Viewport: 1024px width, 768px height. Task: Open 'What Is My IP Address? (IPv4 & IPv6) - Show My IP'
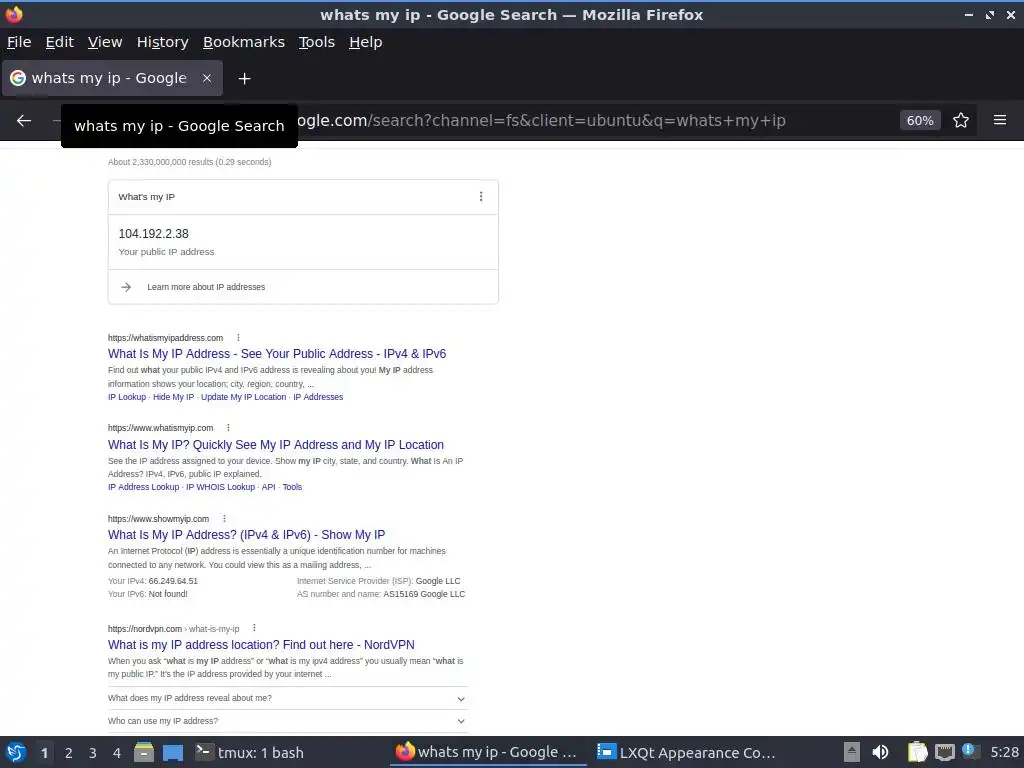[246, 535]
